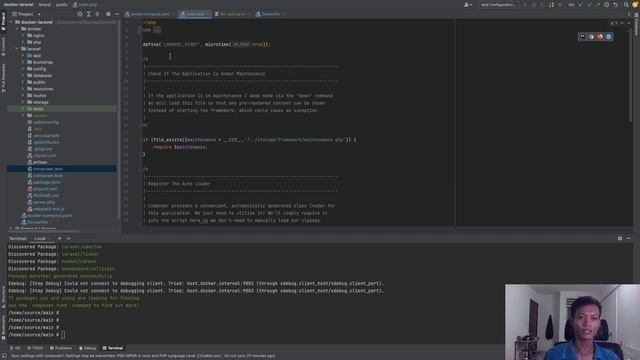Image resolution: width=640 pixels, height=360 pixels.
Task: Open page in Firefox browser icon
Action: (600, 37)
